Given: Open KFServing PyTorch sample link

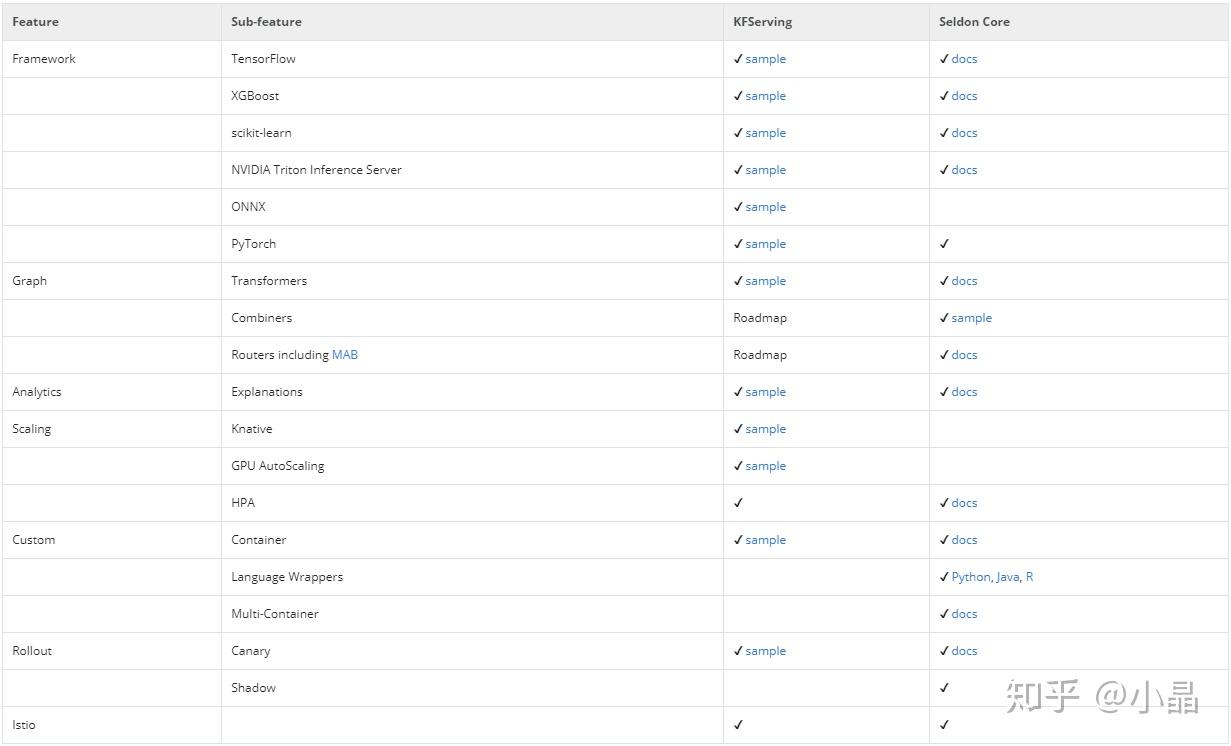Looking at the screenshot, I should coord(765,244).
